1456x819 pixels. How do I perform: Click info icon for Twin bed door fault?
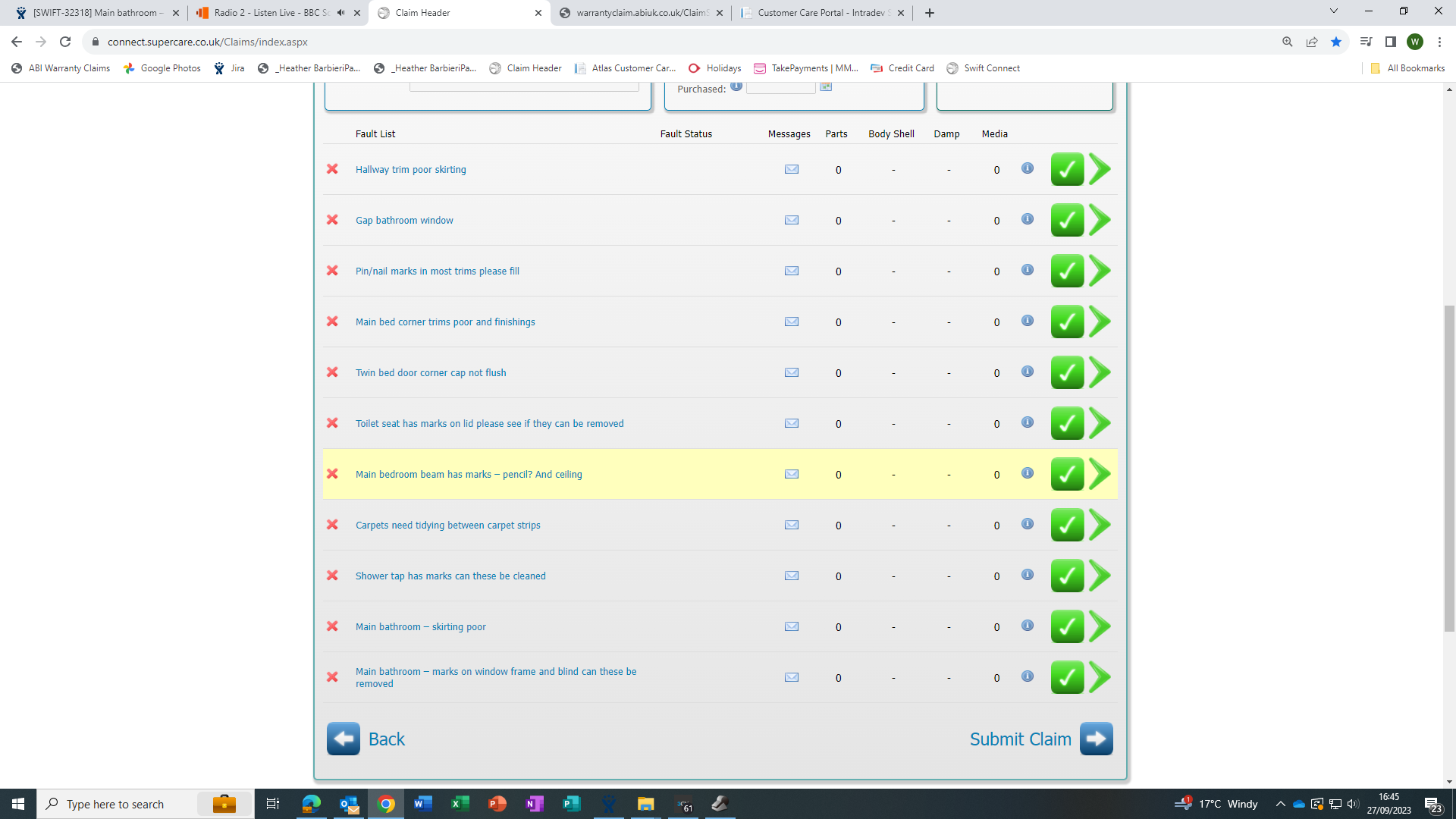tap(1027, 372)
